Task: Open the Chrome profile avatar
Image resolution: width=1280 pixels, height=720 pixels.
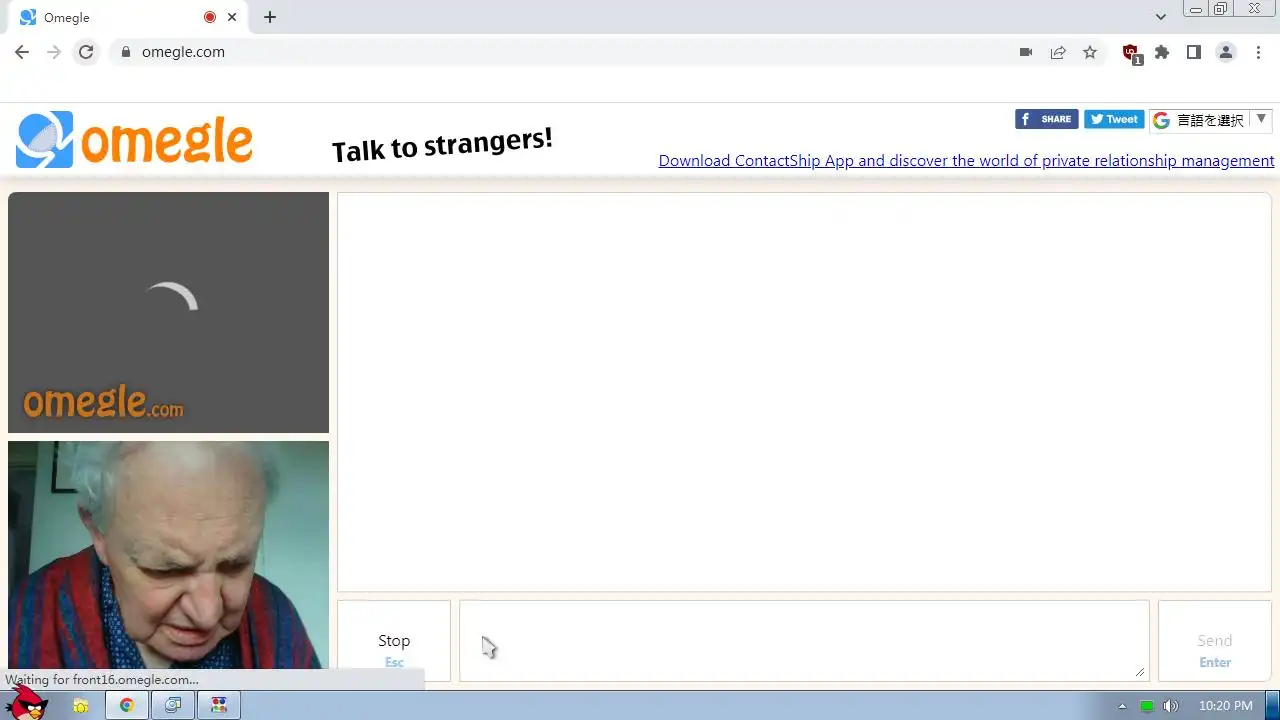Action: point(1226,52)
